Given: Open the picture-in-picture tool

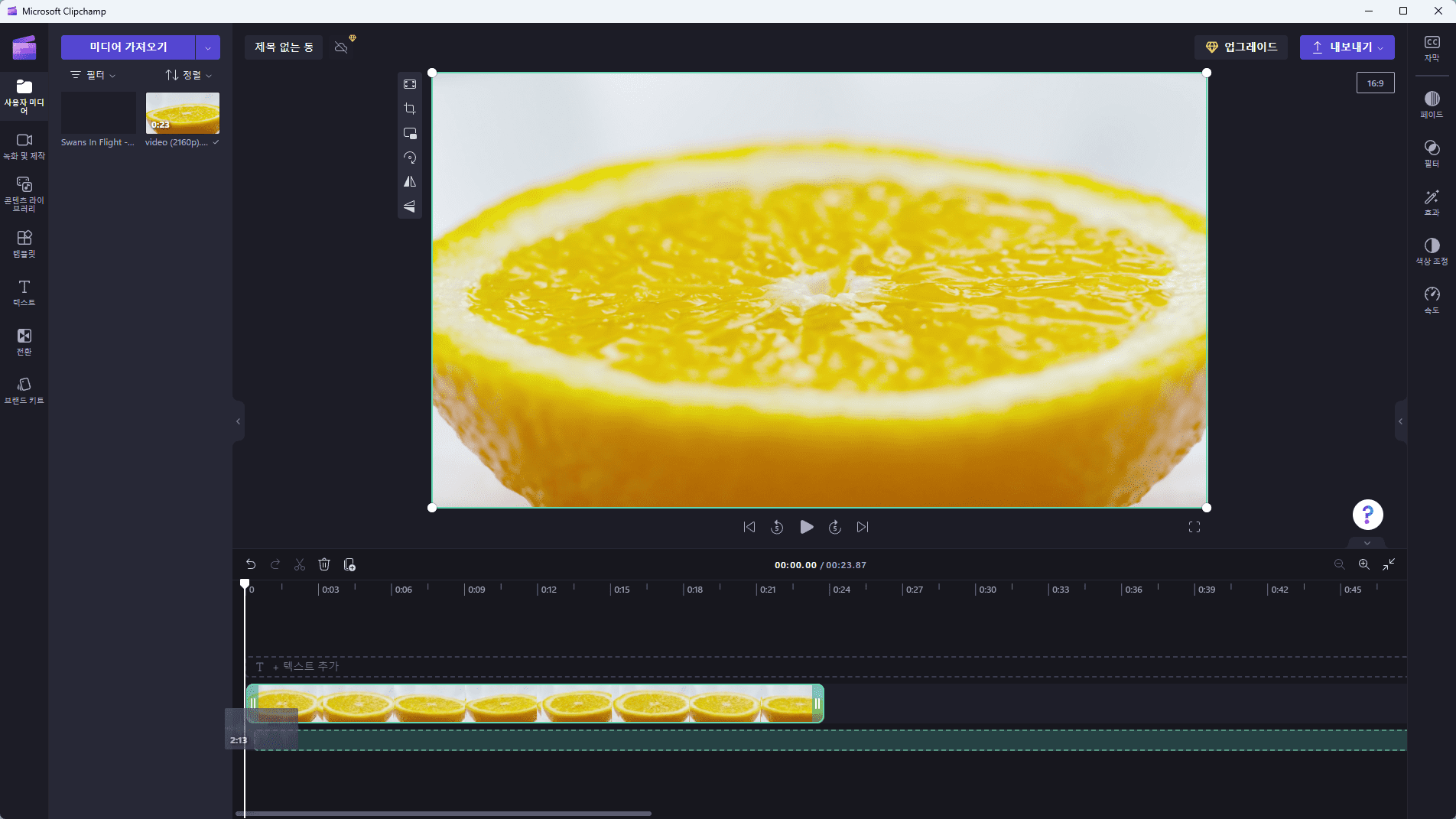Looking at the screenshot, I should click(410, 133).
